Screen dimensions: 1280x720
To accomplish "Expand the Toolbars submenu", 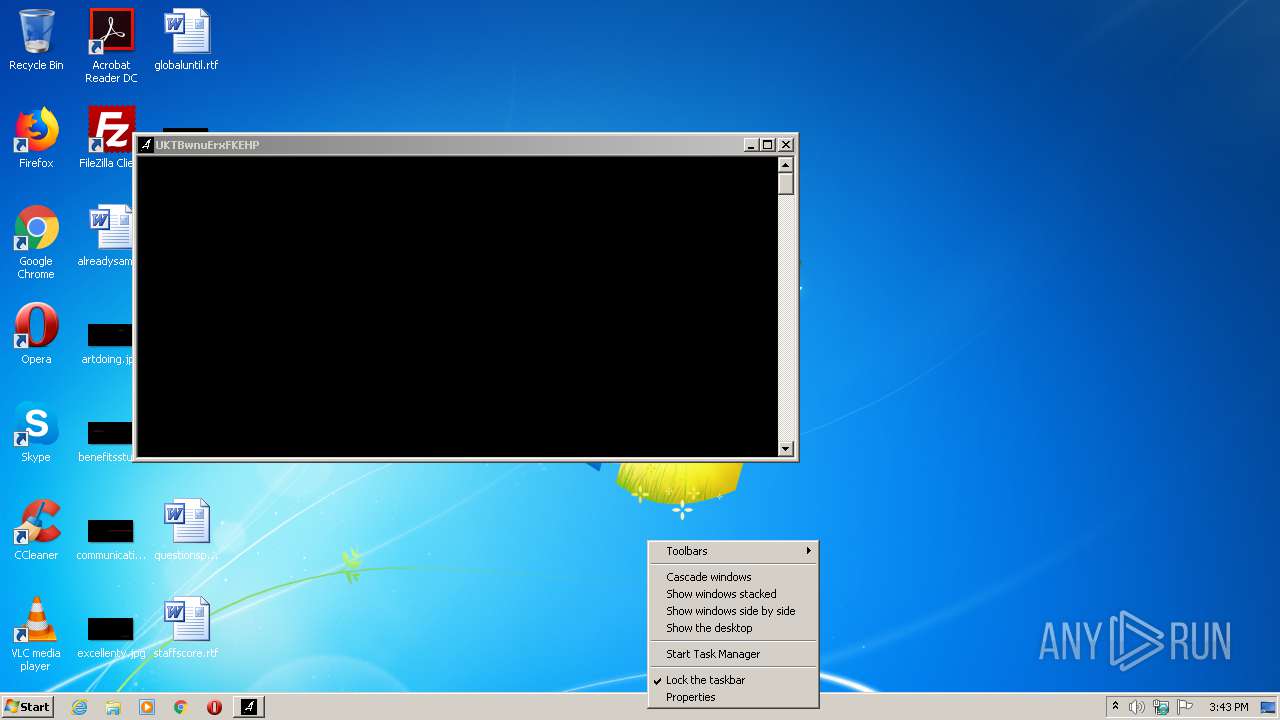I will [x=733, y=551].
